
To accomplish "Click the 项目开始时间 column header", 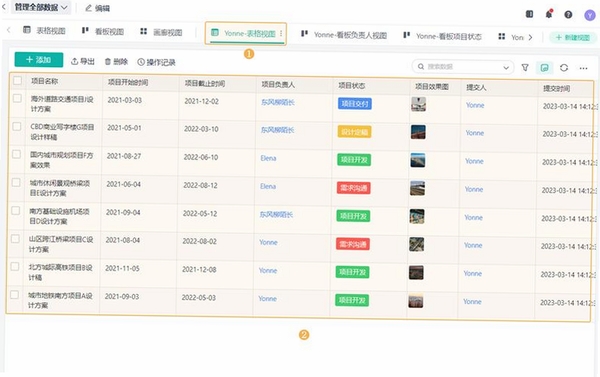I will [x=128, y=82].
